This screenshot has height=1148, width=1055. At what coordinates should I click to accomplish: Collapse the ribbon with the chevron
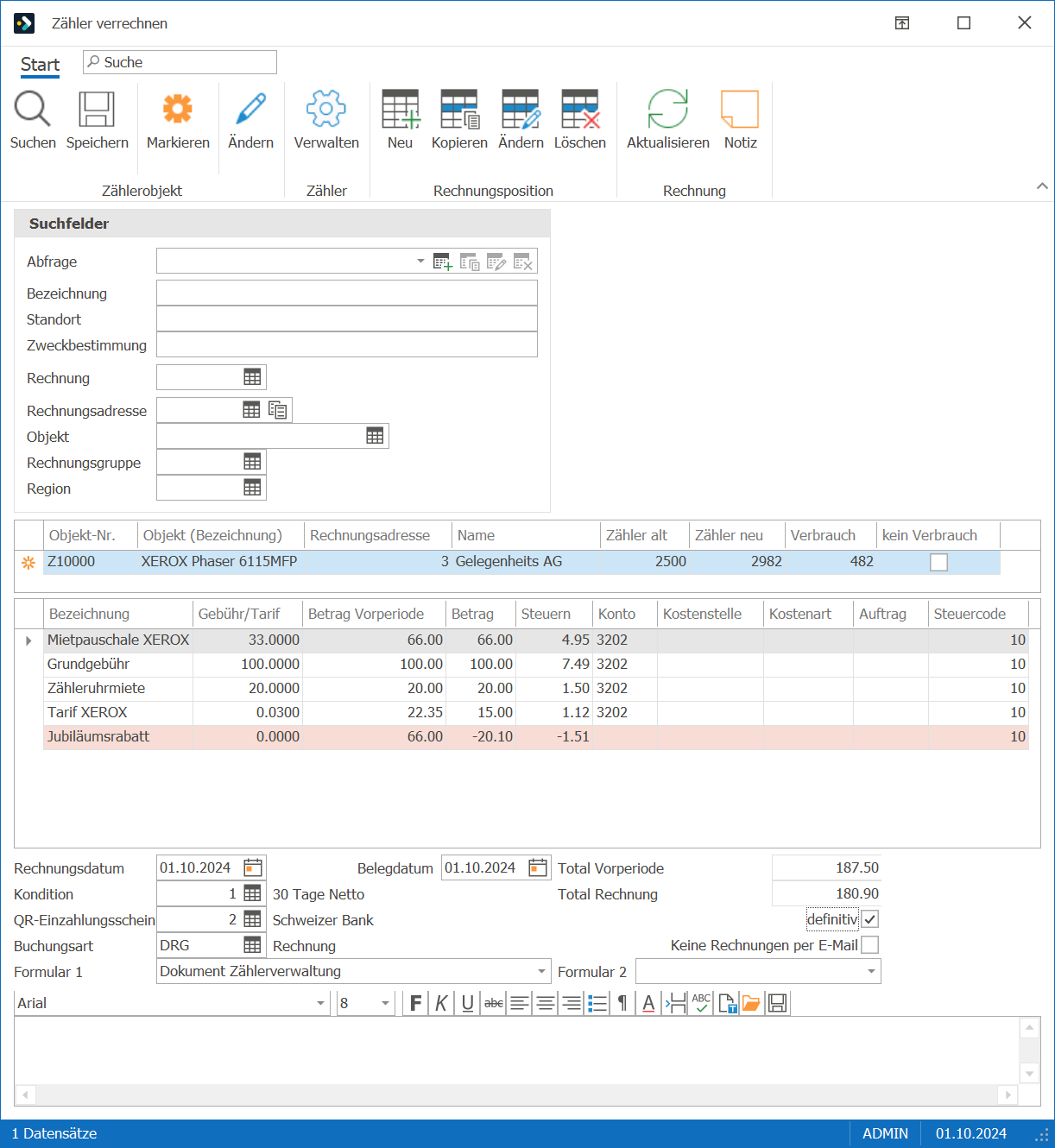coord(1042,186)
